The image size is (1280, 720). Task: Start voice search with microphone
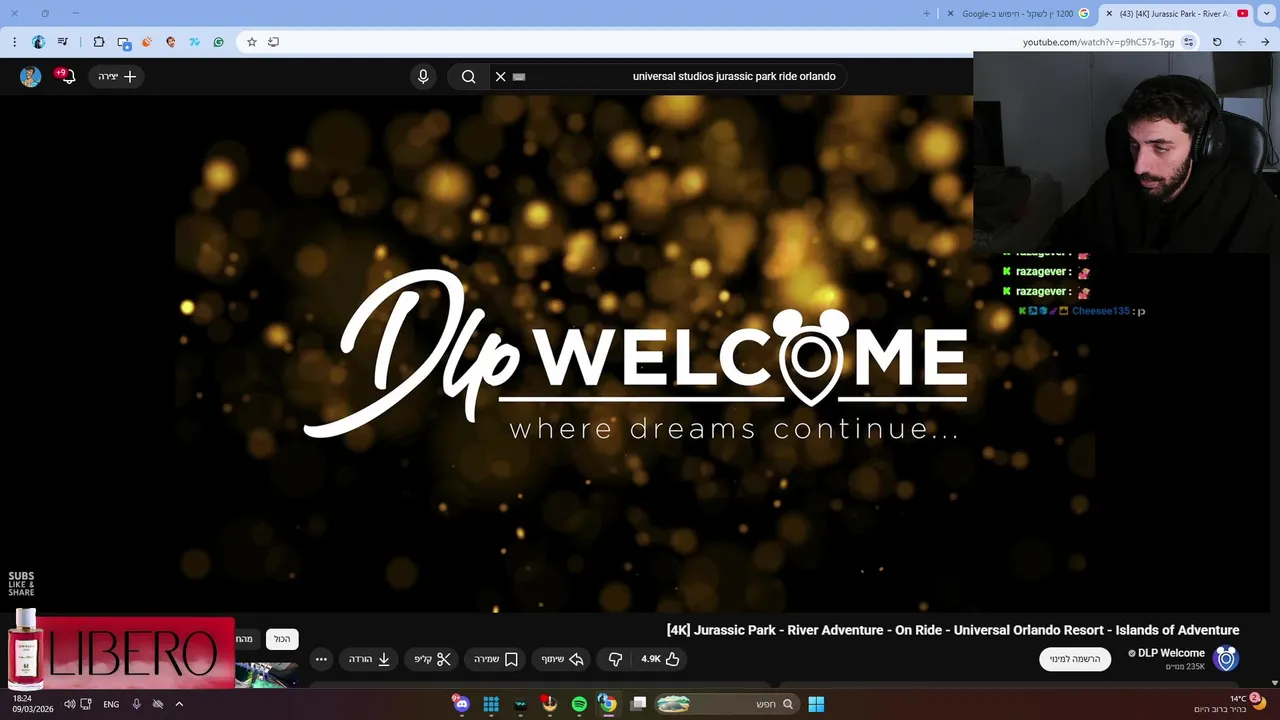pos(423,76)
